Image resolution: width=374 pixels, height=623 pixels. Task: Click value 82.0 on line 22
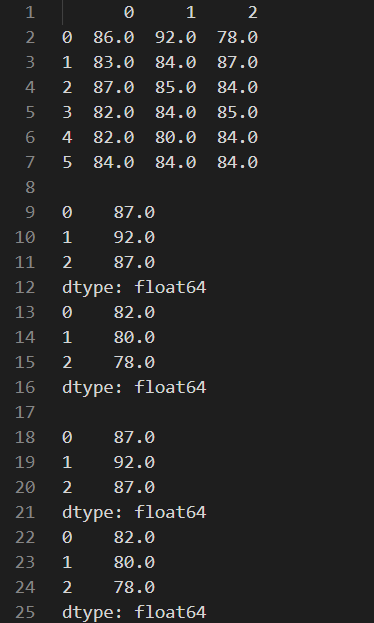134,537
